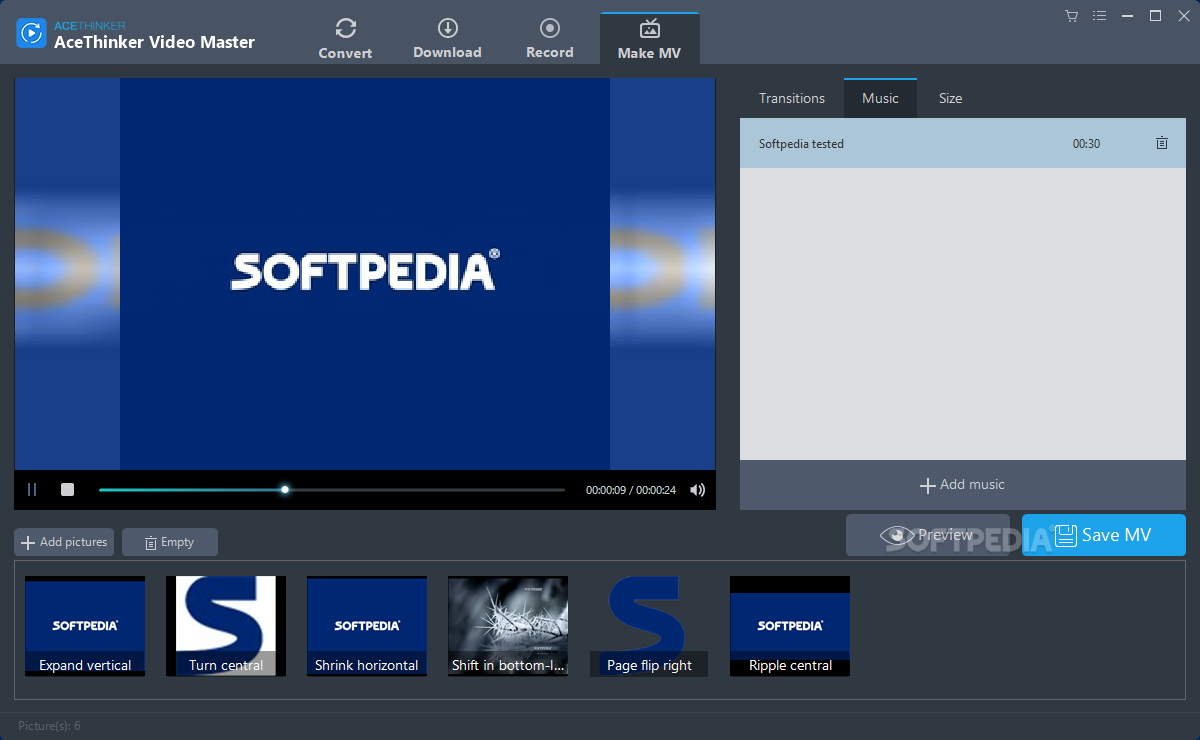The image size is (1200, 740).
Task: Mute the preview with the speaker icon
Action: click(697, 490)
